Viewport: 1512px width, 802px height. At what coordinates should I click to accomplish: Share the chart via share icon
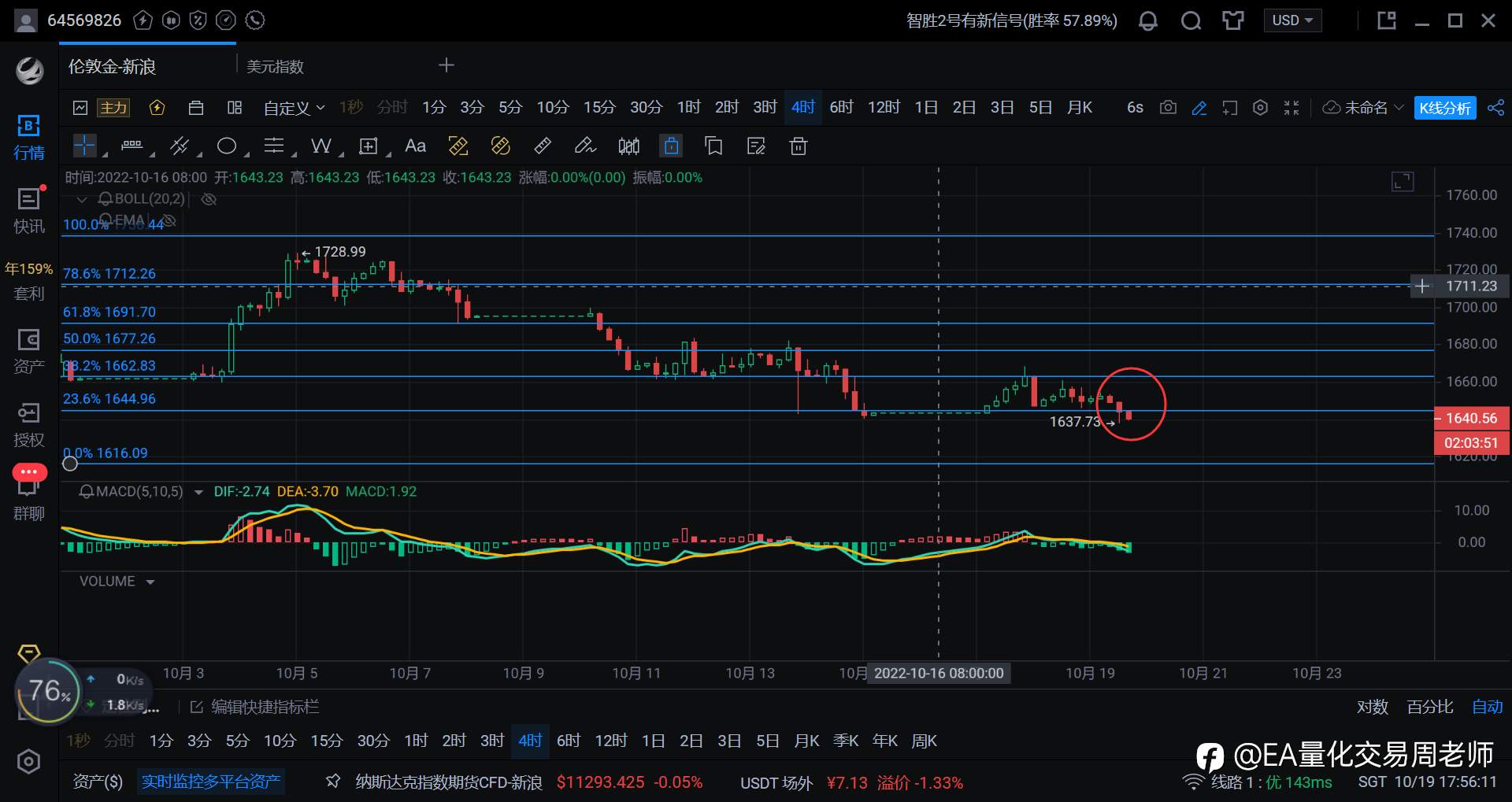(x=1495, y=108)
